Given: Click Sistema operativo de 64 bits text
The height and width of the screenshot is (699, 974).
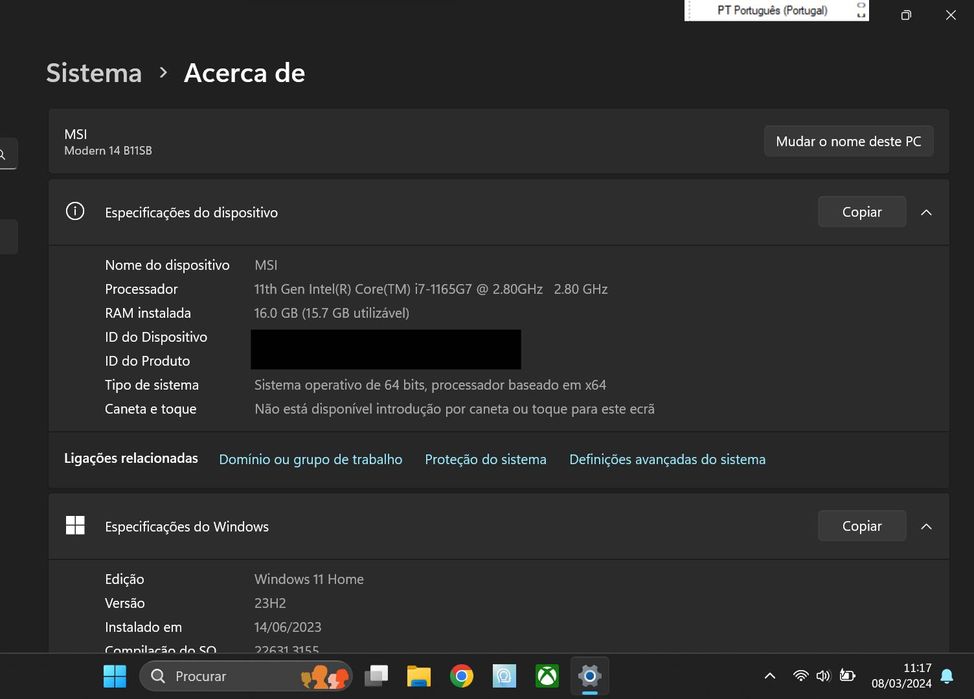Looking at the screenshot, I should click(430, 385).
